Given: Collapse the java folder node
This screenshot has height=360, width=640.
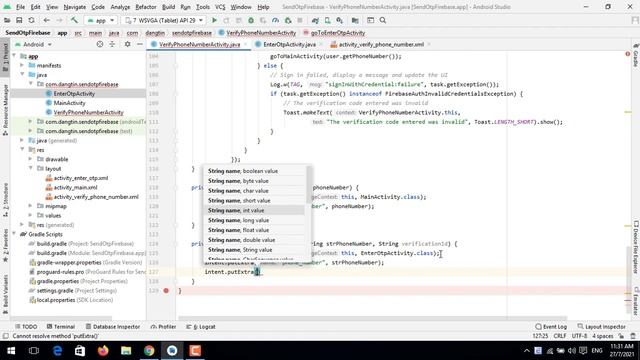Looking at the screenshot, I should (22, 75).
